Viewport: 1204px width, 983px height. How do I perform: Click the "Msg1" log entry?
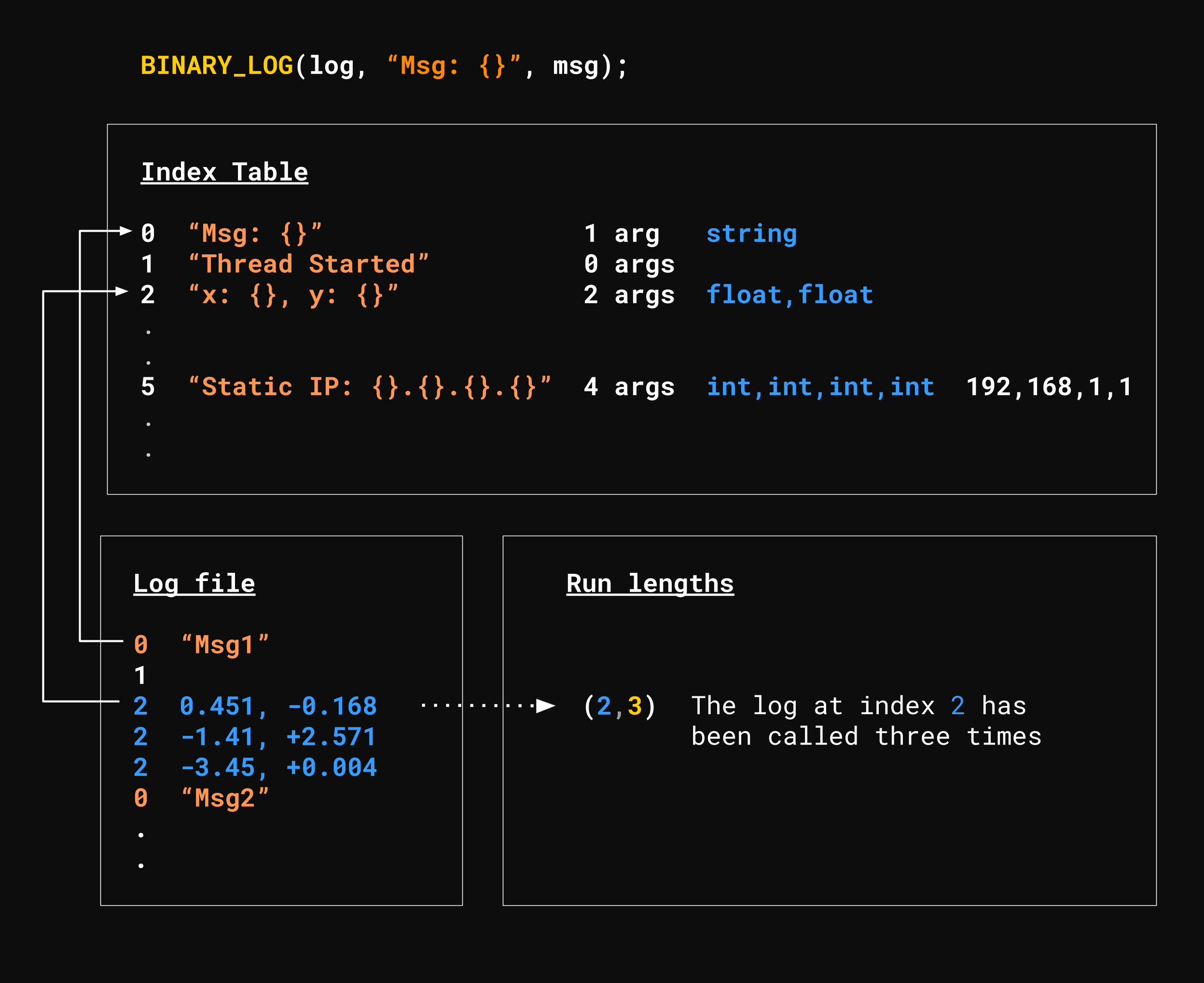point(224,645)
